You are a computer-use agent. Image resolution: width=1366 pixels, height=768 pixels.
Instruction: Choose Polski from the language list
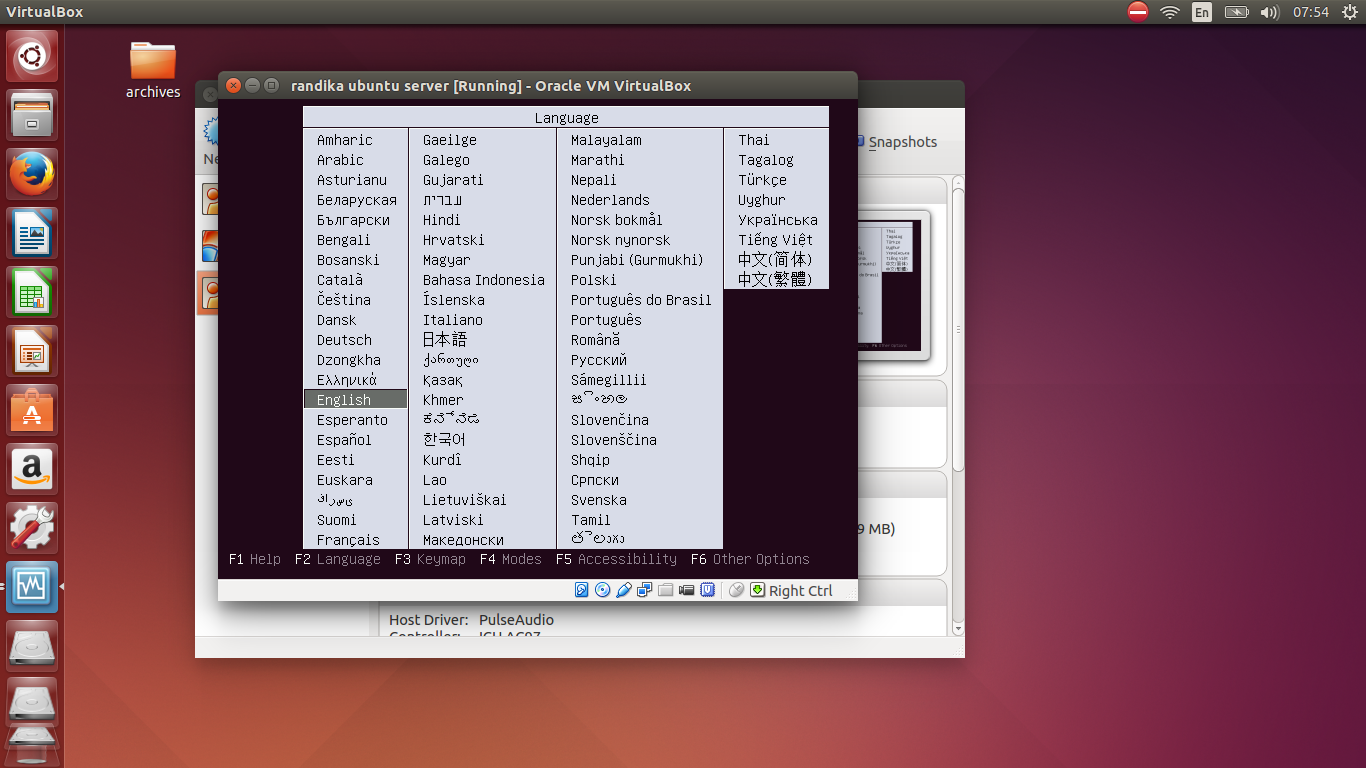(x=594, y=280)
